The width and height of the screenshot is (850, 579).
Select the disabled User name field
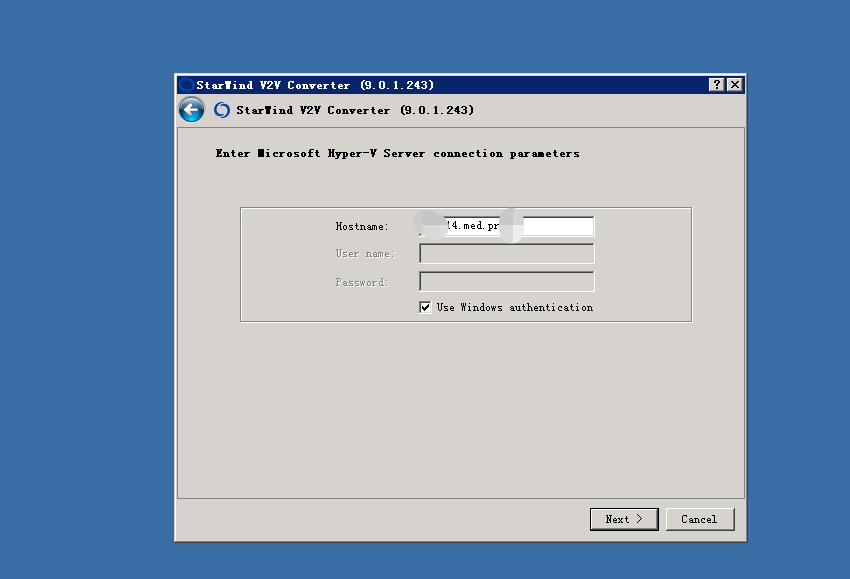coord(507,254)
